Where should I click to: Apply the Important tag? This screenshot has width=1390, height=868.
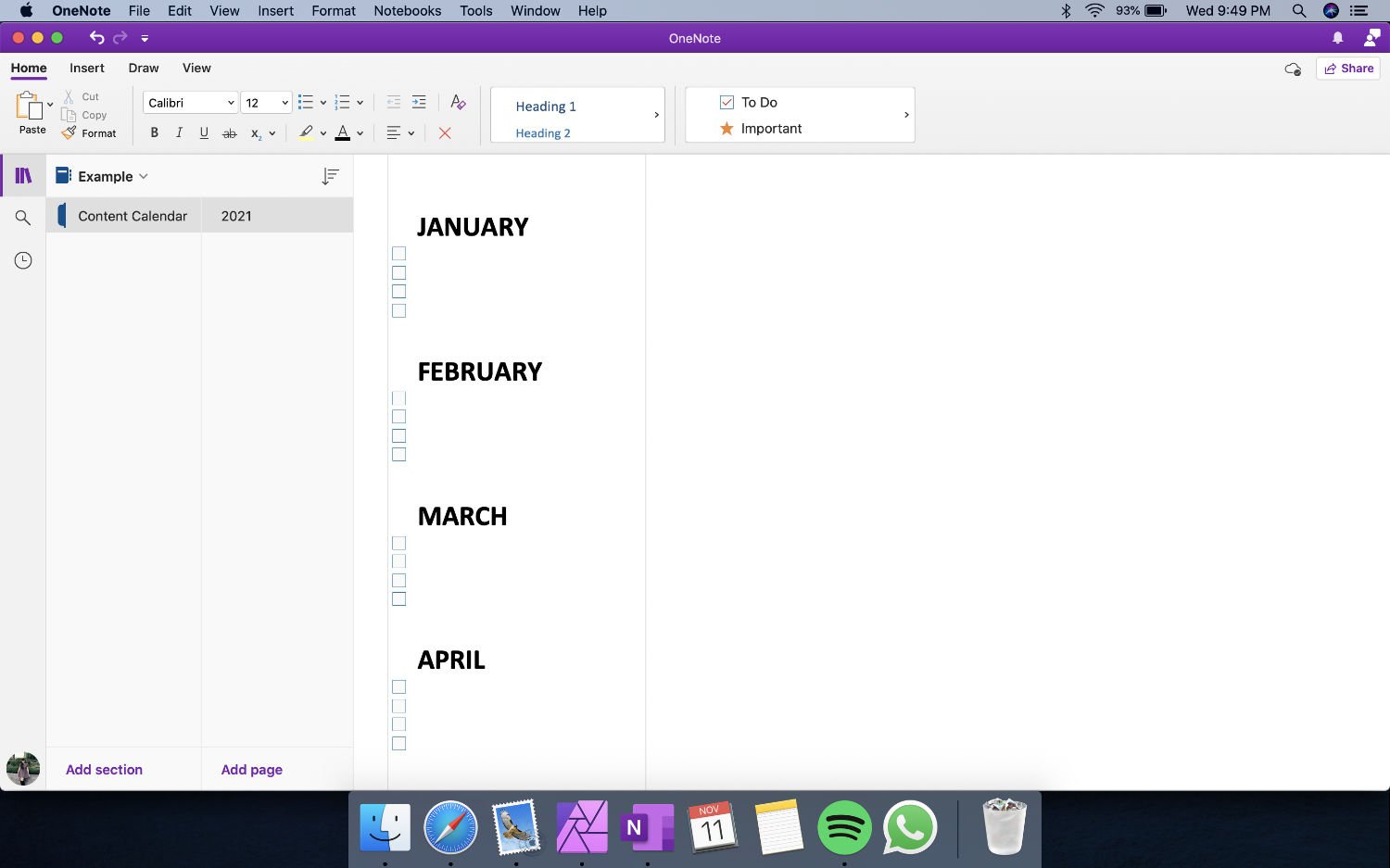761,129
